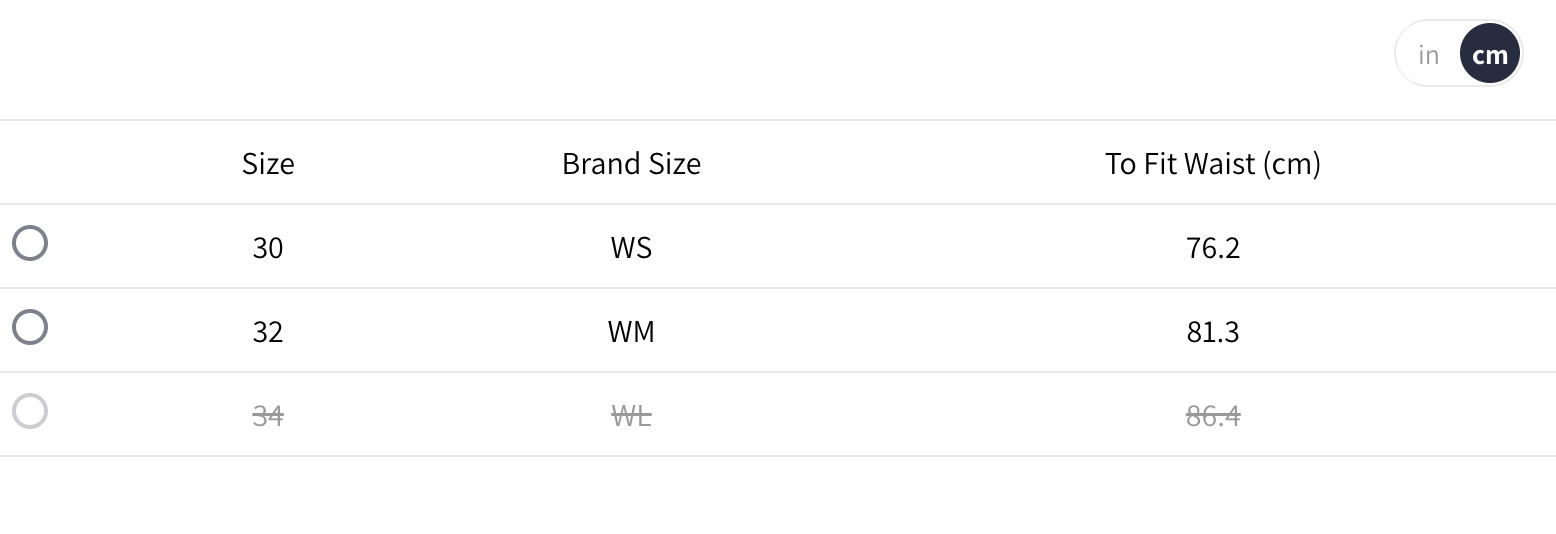Image resolution: width=1556 pixels, height=534 pixels.
Task: Click the crossed-out 'WL' brand size
Action: (631, 415)
